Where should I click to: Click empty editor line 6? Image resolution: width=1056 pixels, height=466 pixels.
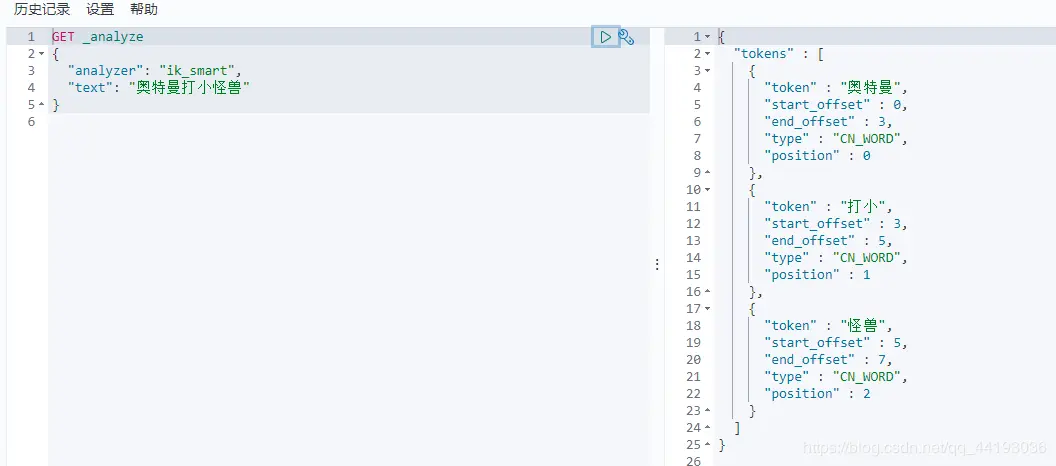click(349, 122)
